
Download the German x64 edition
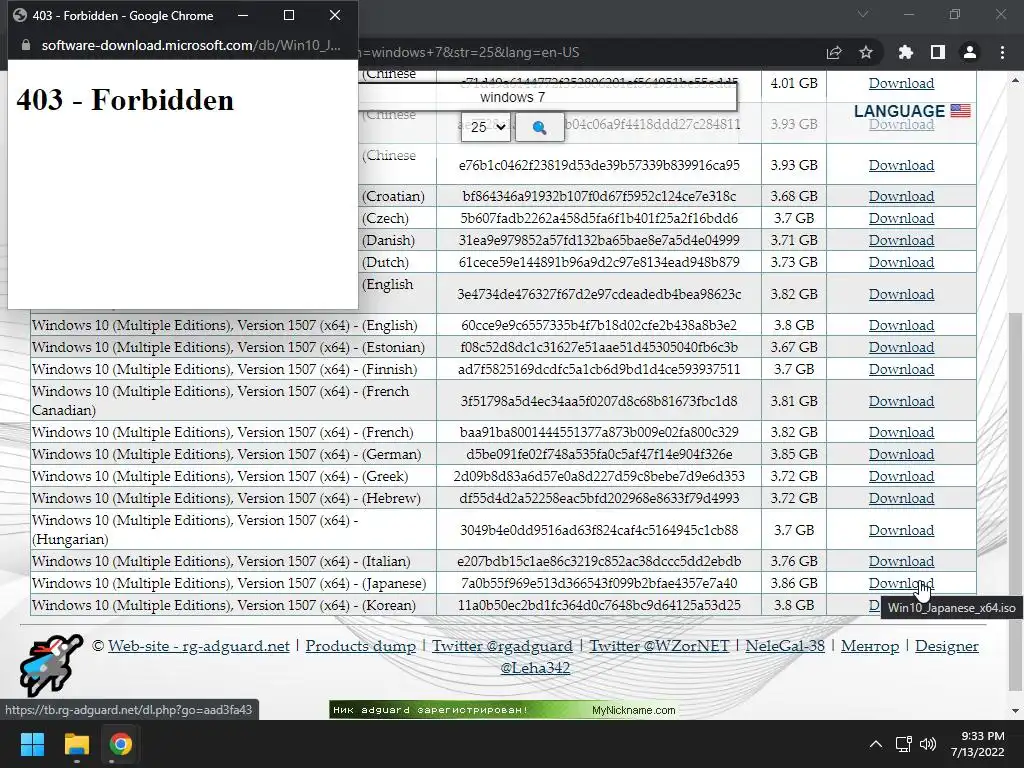point(901,454)
